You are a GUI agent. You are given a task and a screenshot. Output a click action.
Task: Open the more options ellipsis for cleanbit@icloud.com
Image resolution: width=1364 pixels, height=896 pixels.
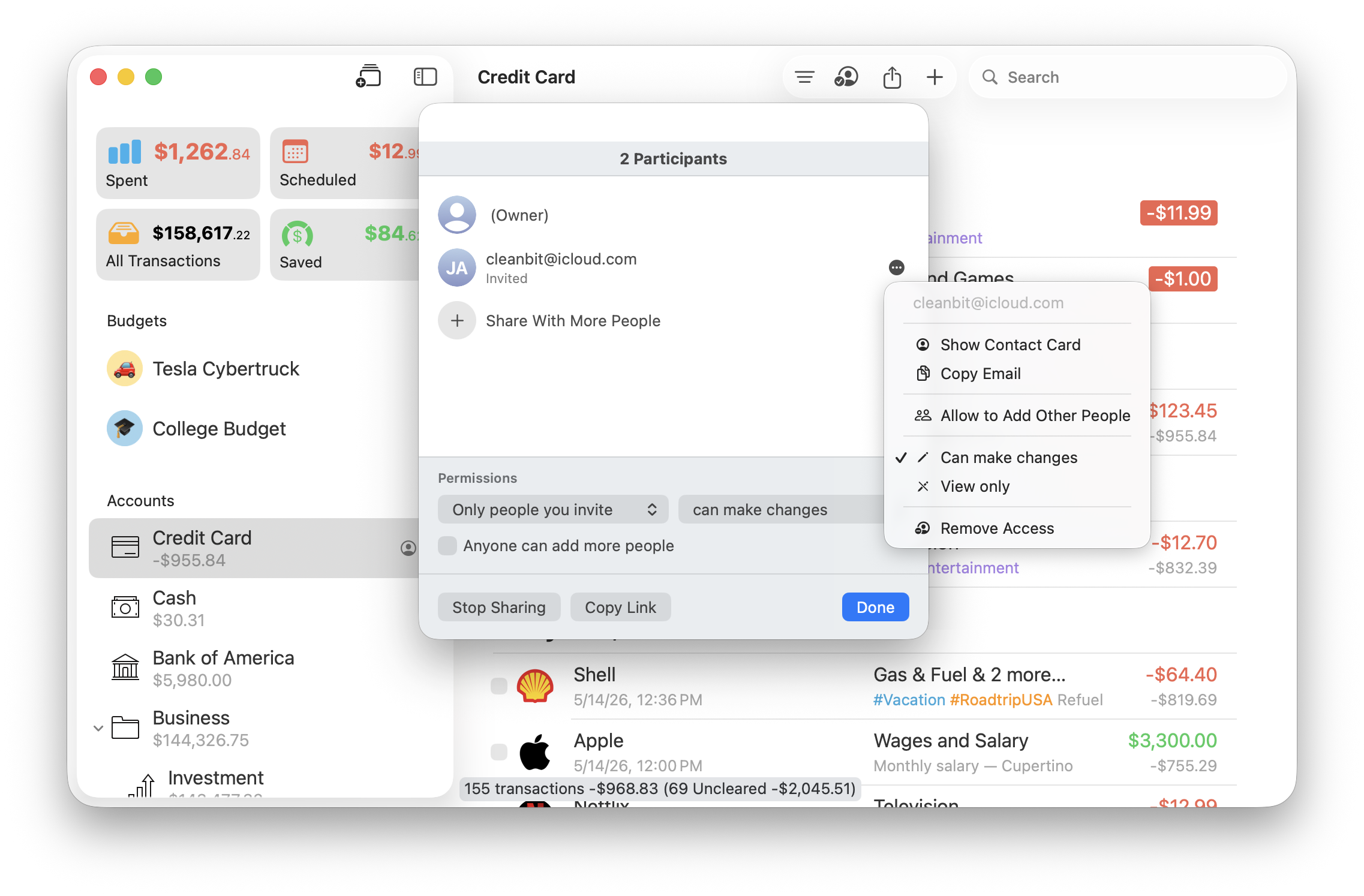pyautogui.click(x=897, y=267)
